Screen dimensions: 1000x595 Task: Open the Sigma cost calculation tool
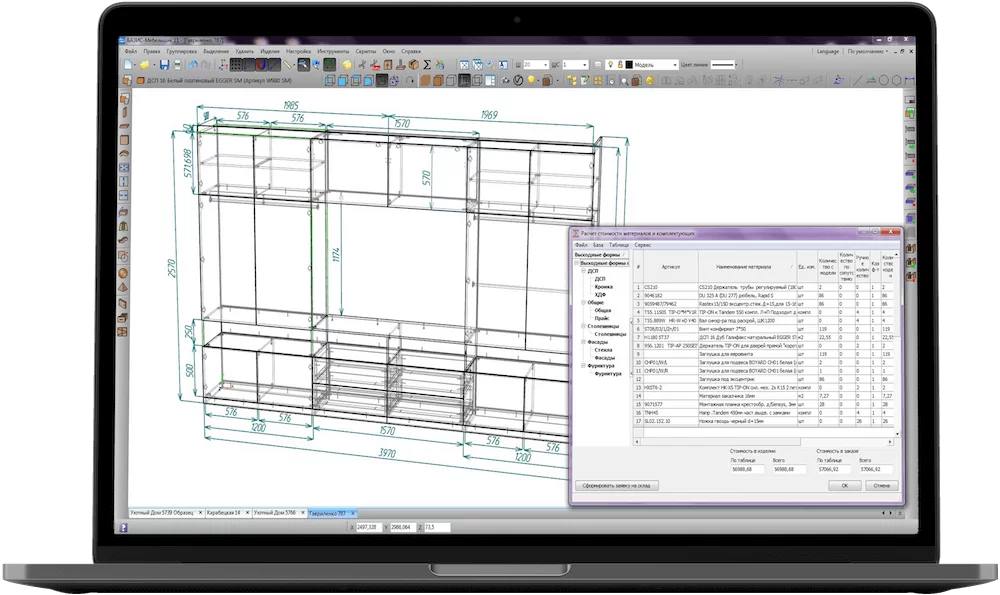(x=428, y=64)
